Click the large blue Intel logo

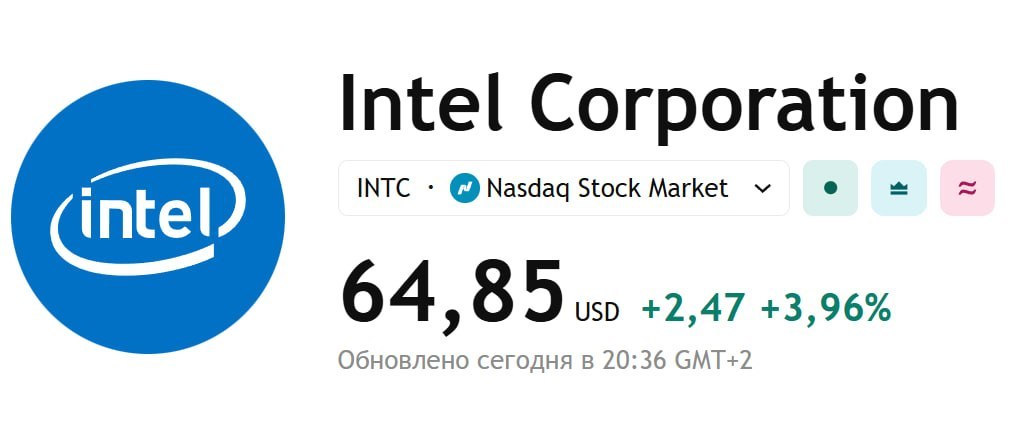(148, 217)
